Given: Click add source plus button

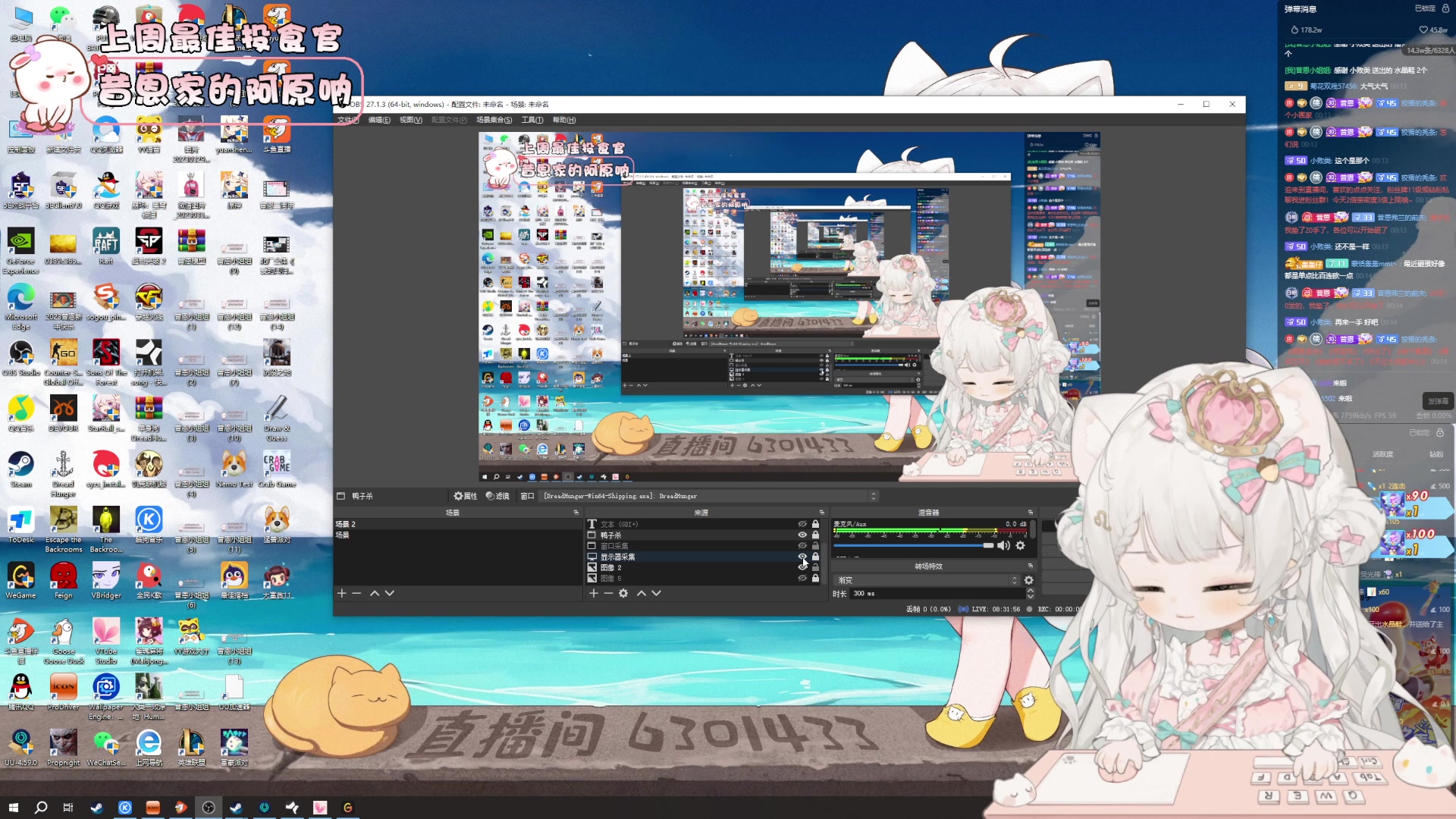Looking at the screenshot, I should pos(594,593).
